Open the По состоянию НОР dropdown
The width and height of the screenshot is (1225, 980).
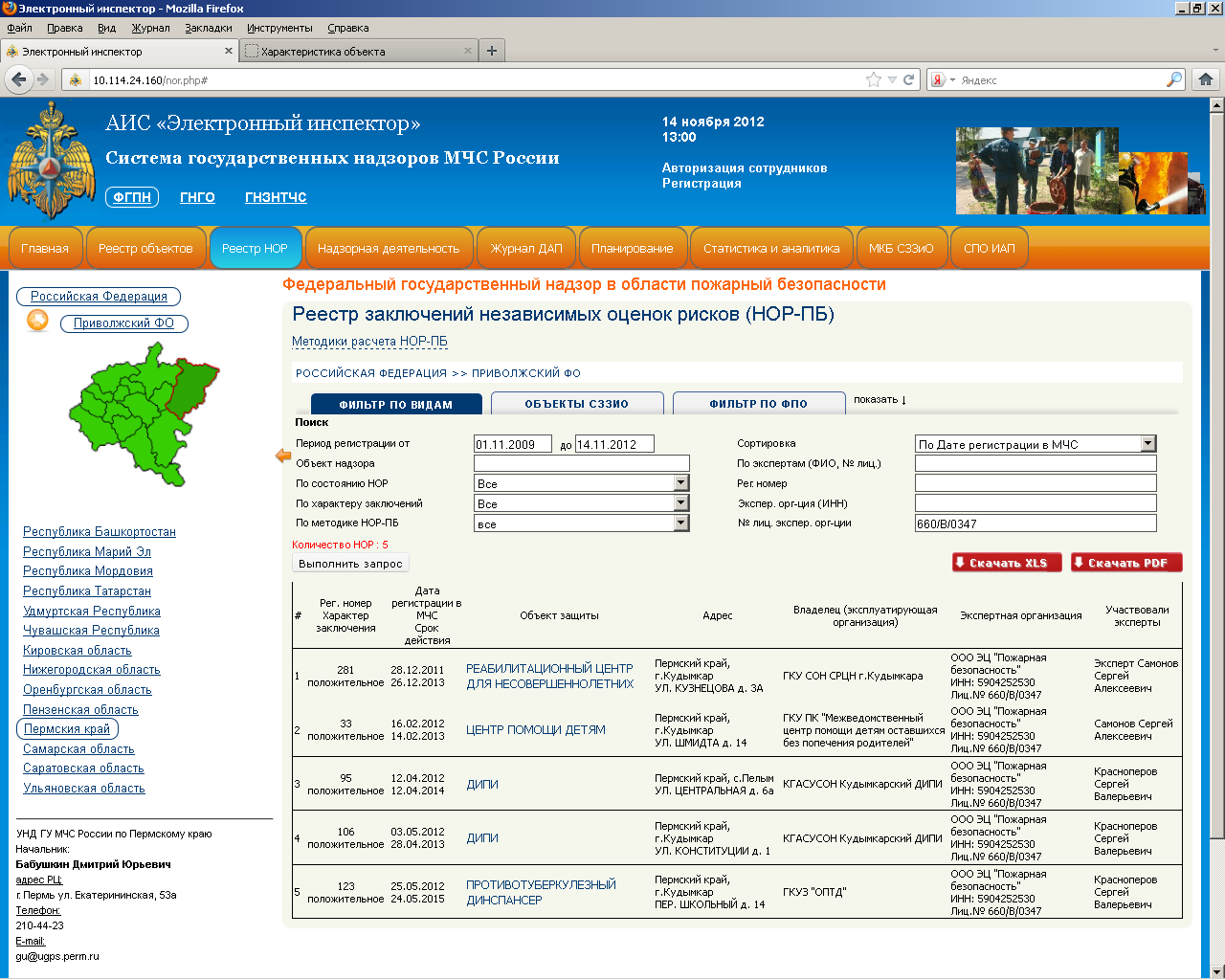pyautogui.click(x=681, y=483)
